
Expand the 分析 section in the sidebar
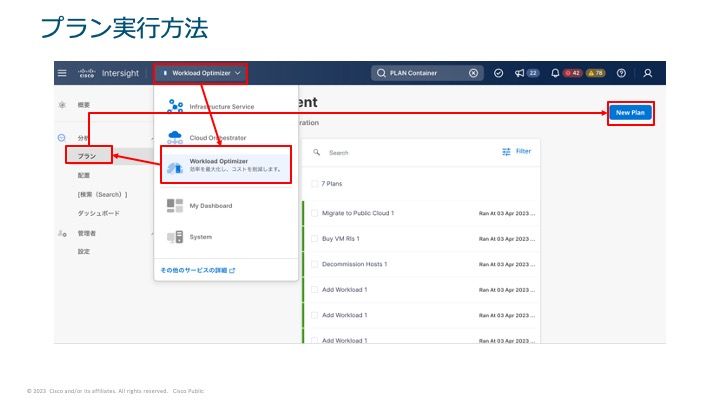tap(83, 138)
